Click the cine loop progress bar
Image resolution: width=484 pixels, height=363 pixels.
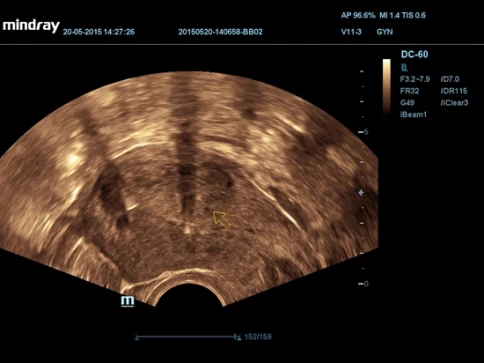(x=187, y=337)
